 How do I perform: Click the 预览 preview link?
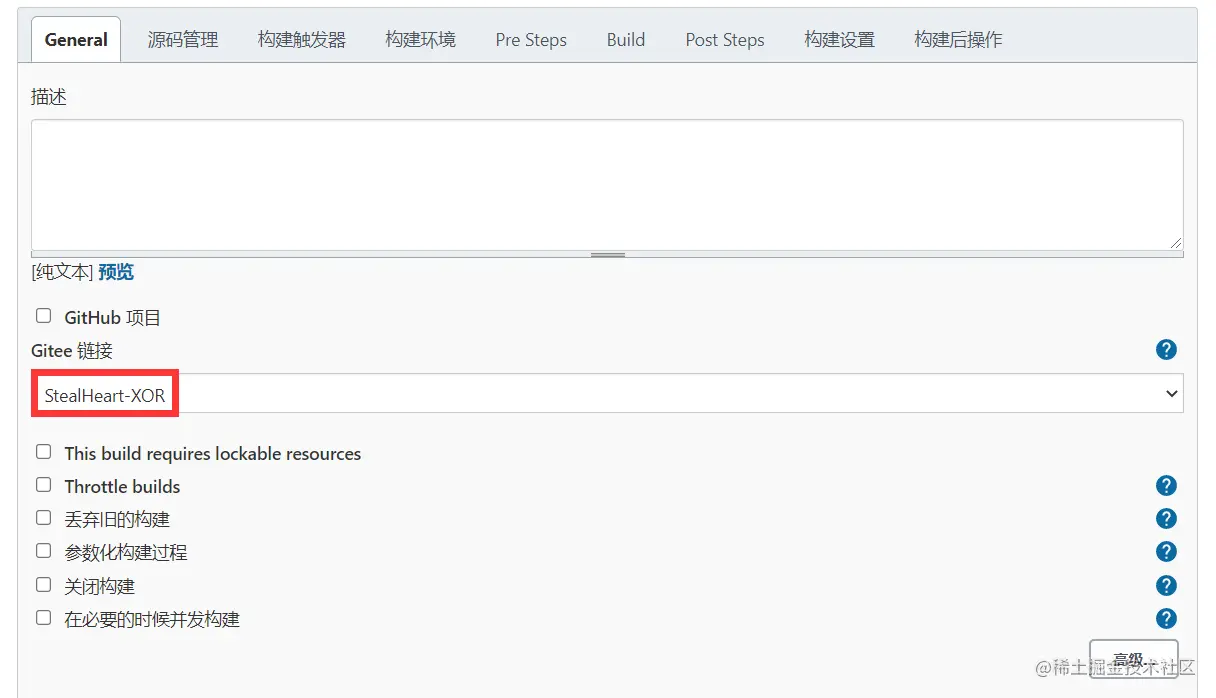(x=116, y=272)
